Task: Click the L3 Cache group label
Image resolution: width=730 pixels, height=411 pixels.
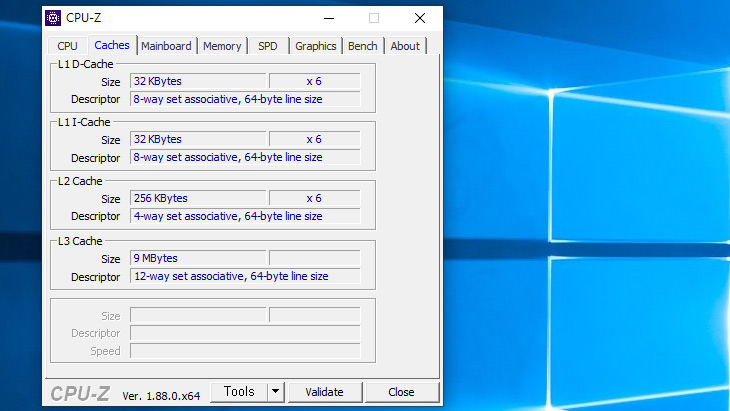Action: (80, 241)
